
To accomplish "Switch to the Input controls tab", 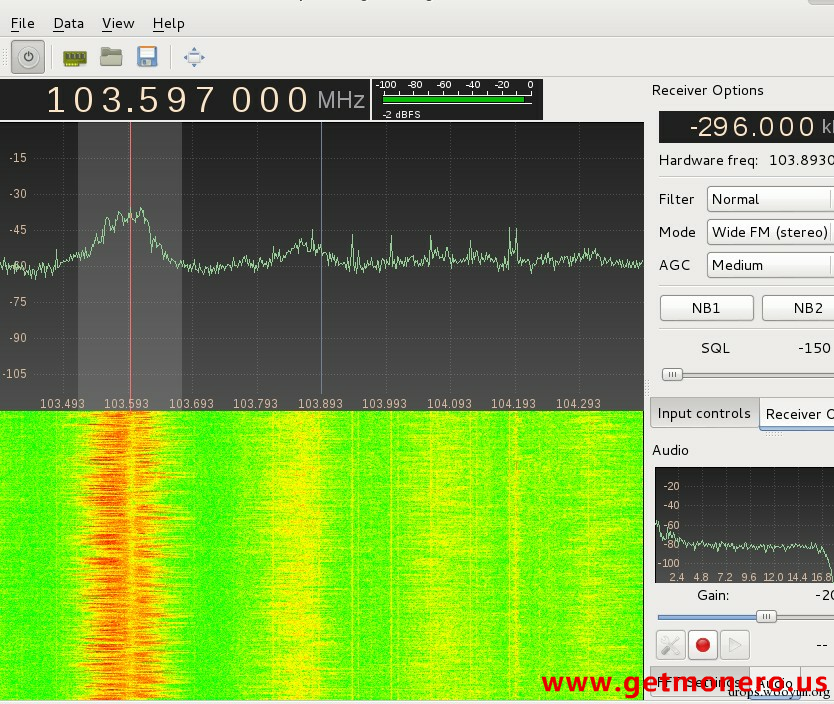I will point(704,413).
